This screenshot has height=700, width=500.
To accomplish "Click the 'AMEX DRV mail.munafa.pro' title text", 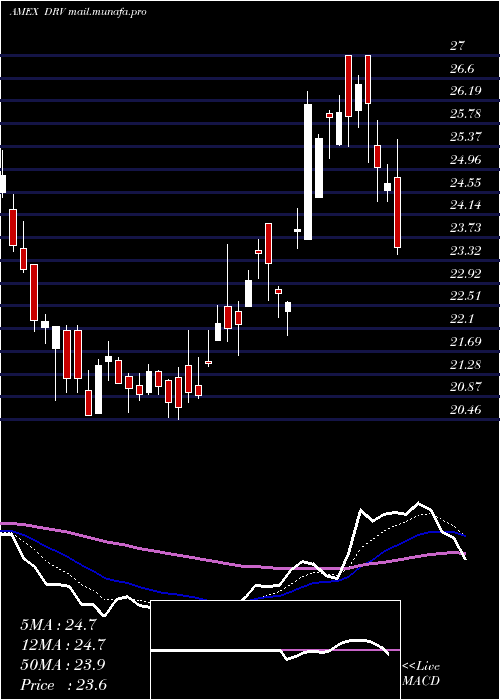I will 78,12.
